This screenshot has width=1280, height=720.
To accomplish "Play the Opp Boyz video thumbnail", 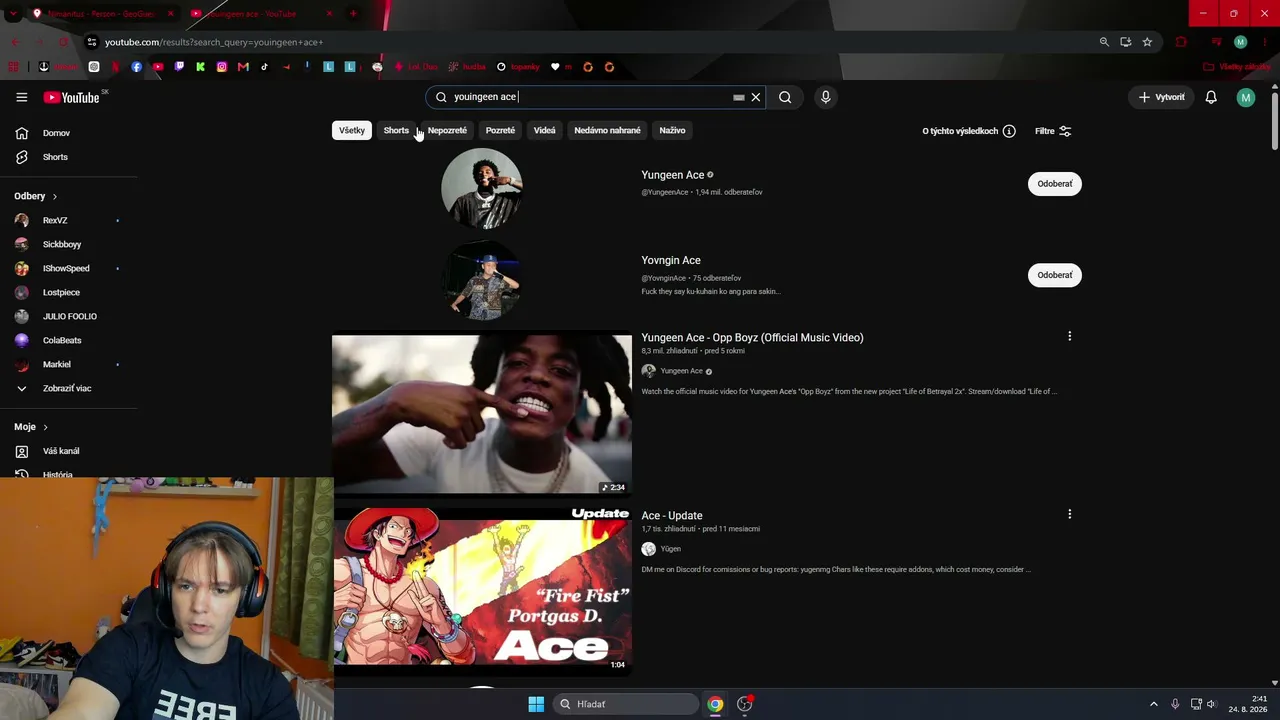I will [x=482, y=415].
